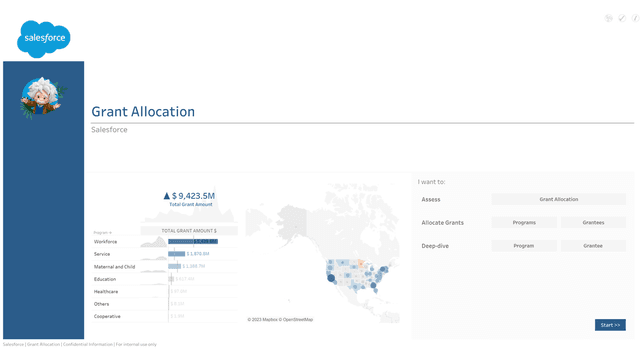The height and width of the screenshot is (363, 640).
Task: Click the Einstein mascot avatar
Action: click(x=41, y=98)
